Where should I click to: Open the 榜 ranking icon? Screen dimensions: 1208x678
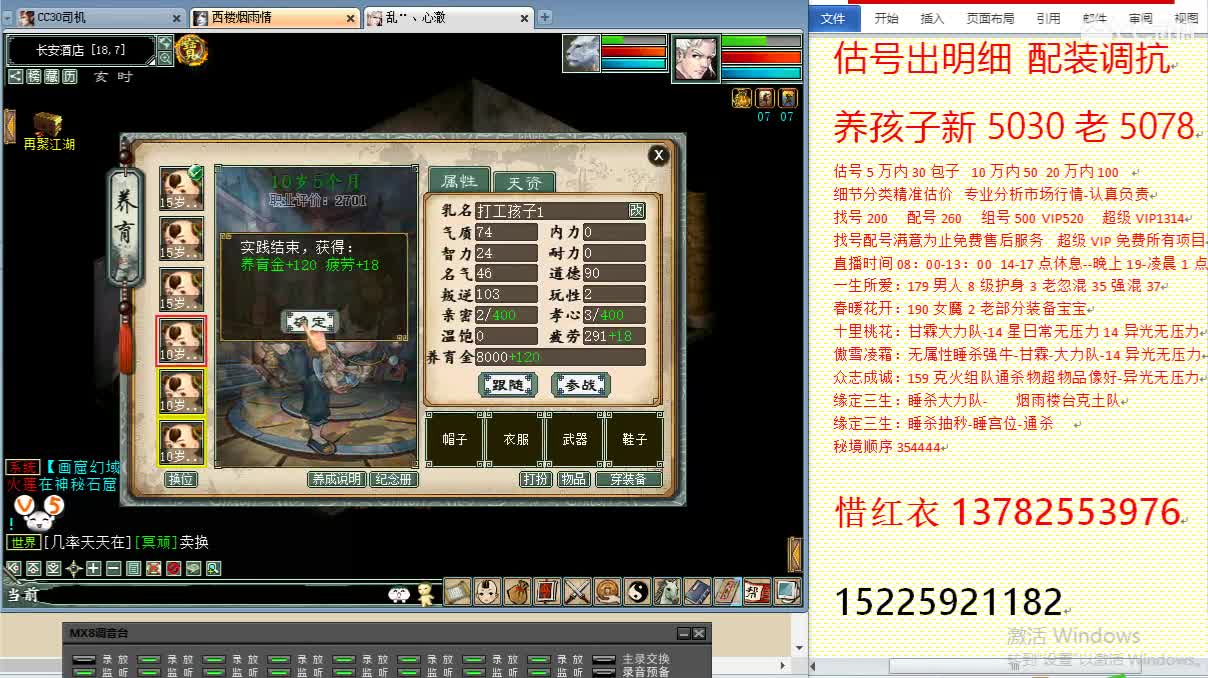click(x=34, y=76)
